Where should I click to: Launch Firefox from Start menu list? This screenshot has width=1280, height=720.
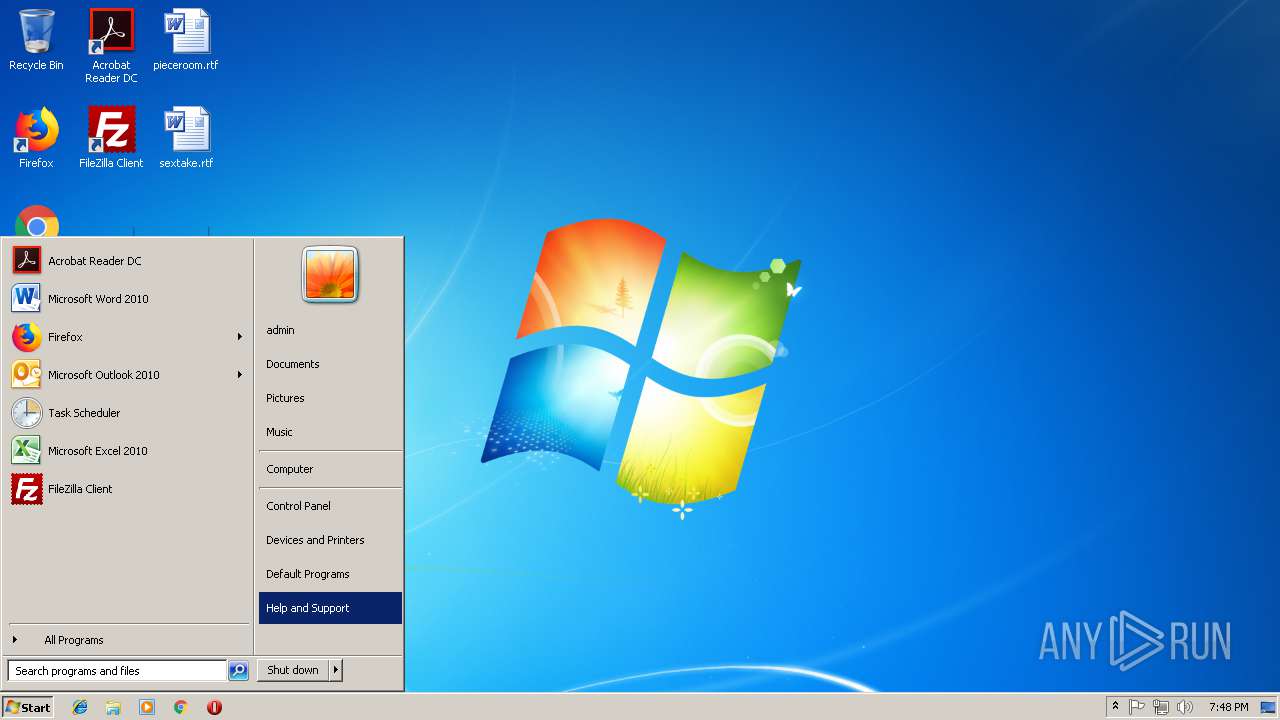[x=127, y=337]
